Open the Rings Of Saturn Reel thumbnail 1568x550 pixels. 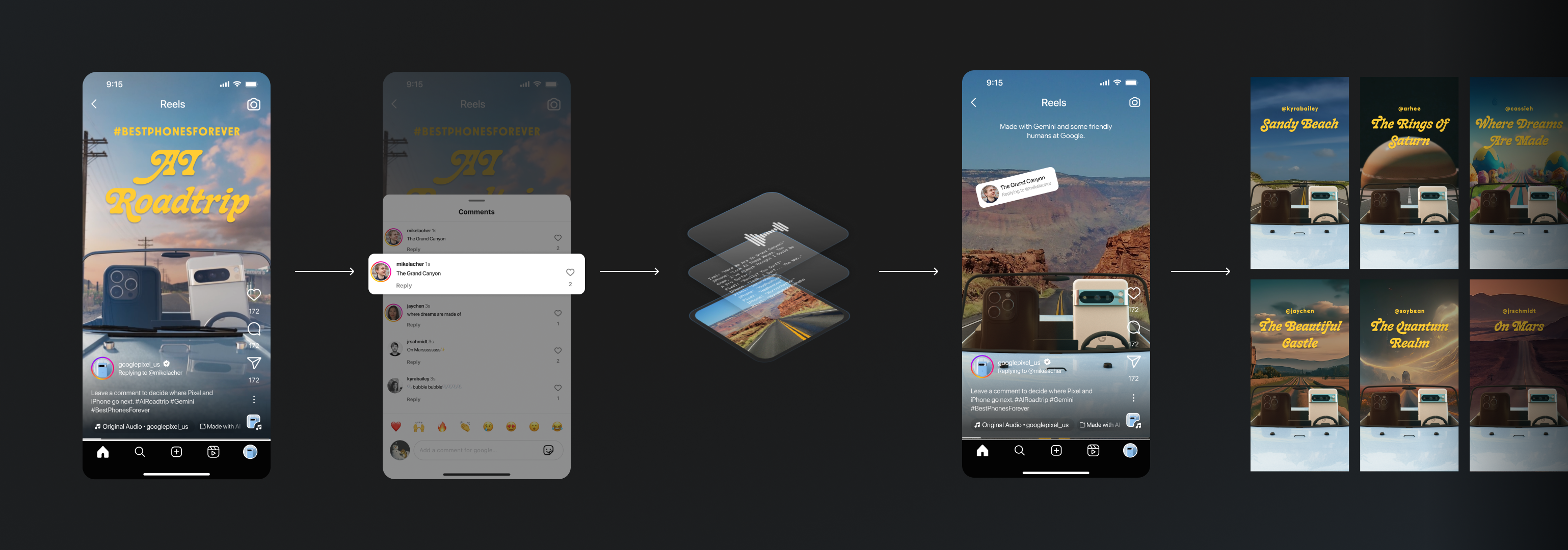[1408, 174]
